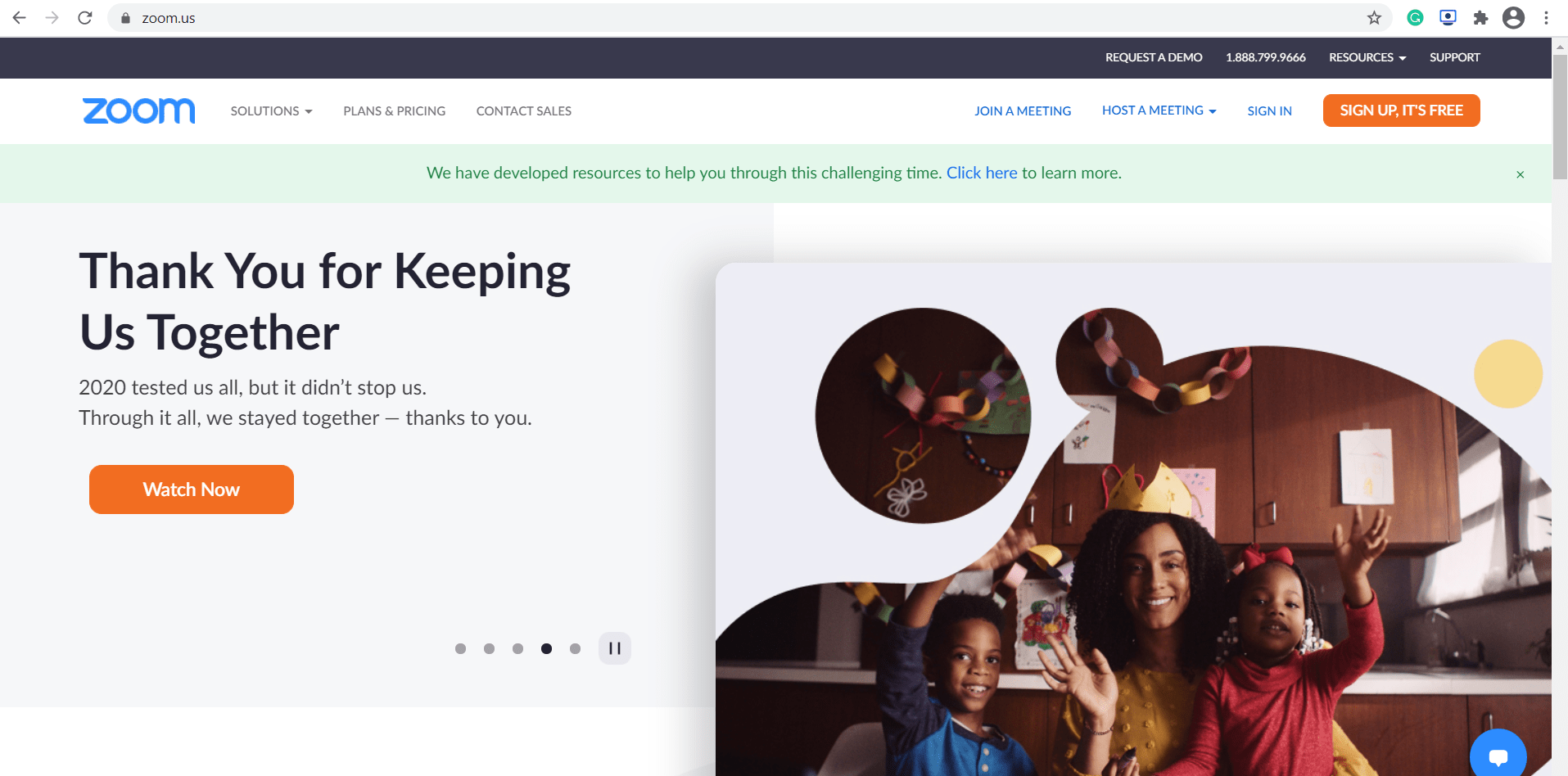Open the Join a Meeting link

pos(1023,111)
